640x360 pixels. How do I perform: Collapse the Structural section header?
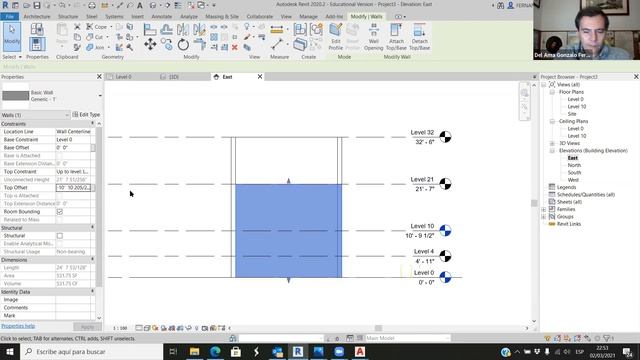pyautogui.click(x=93, y=227)
